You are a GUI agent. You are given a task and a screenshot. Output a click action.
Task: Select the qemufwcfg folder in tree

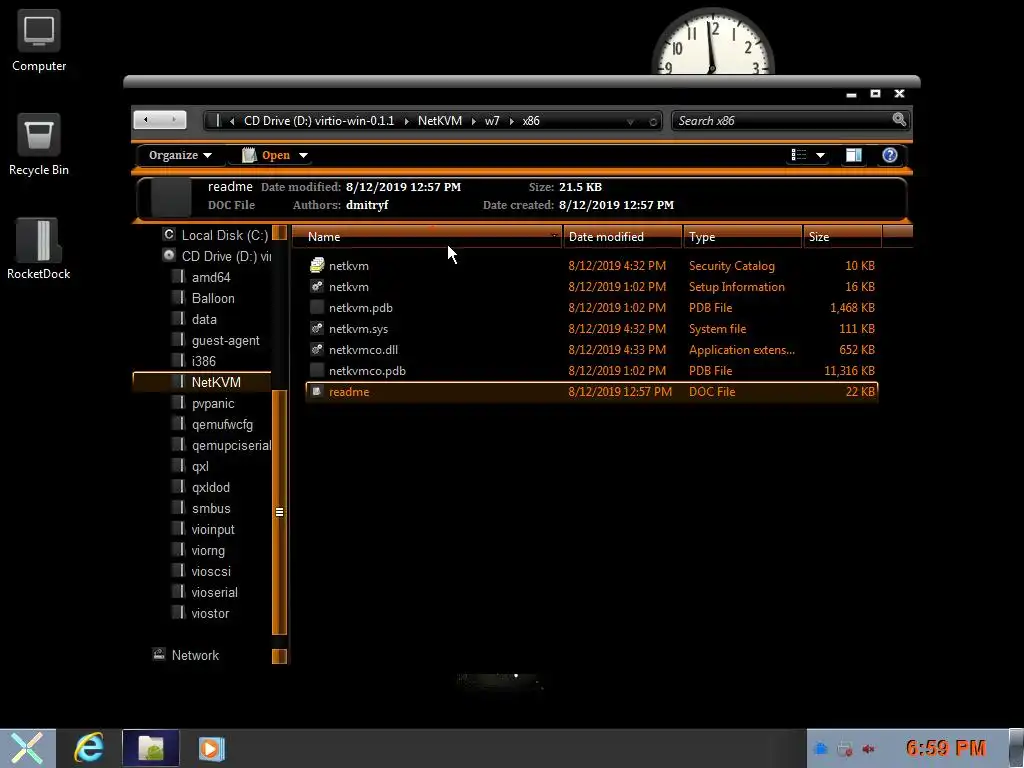222,424
